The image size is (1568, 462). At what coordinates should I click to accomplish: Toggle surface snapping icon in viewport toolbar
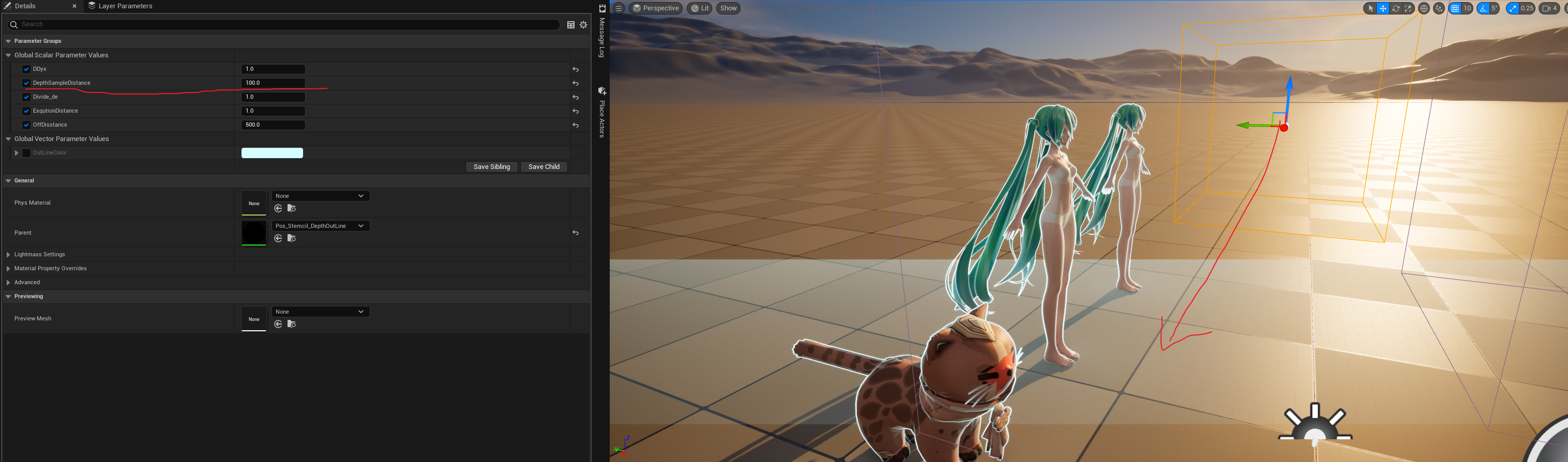1439,8
